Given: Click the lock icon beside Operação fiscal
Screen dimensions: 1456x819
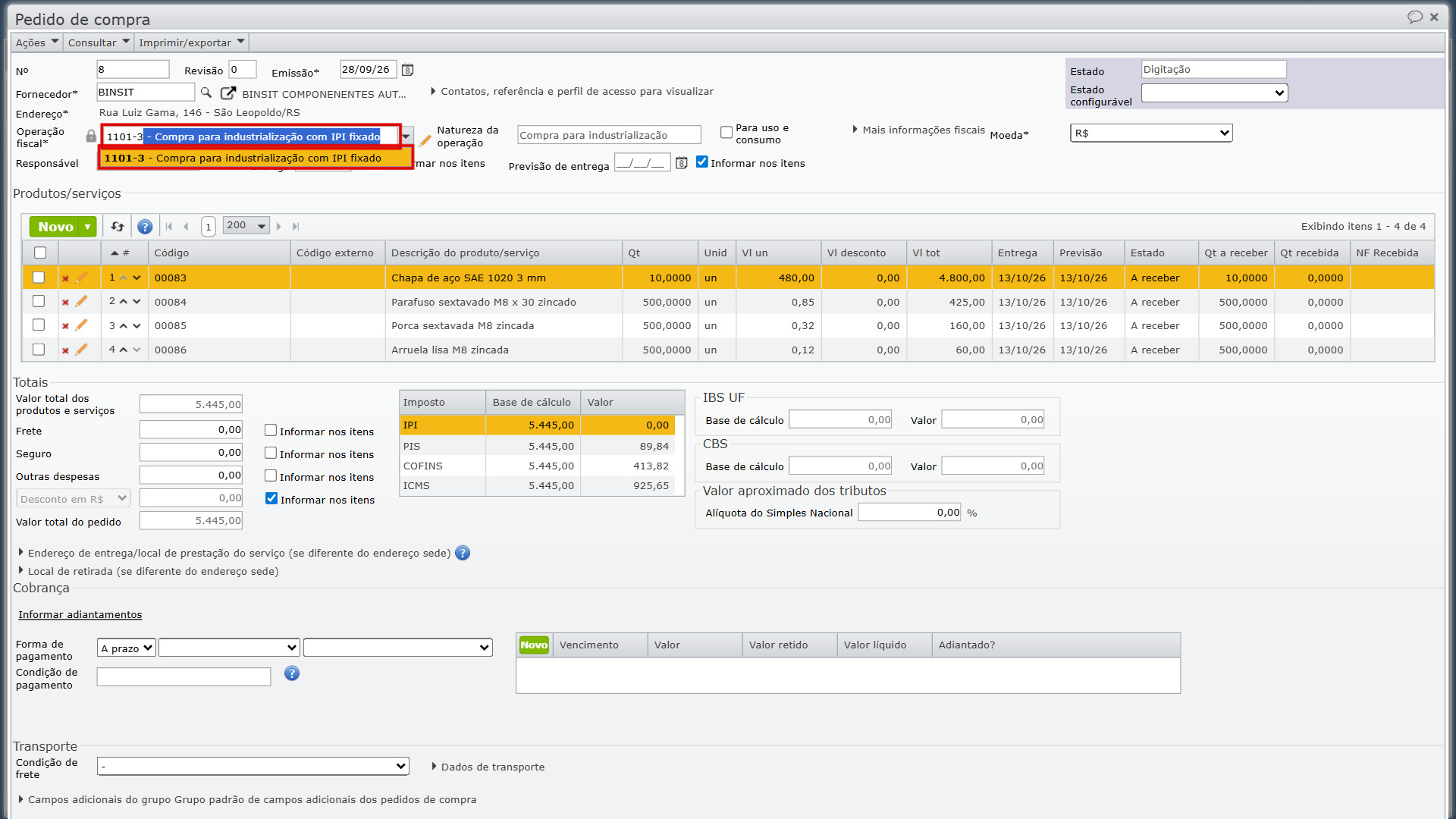Looking at the screenshot, I should coord(91,136).
